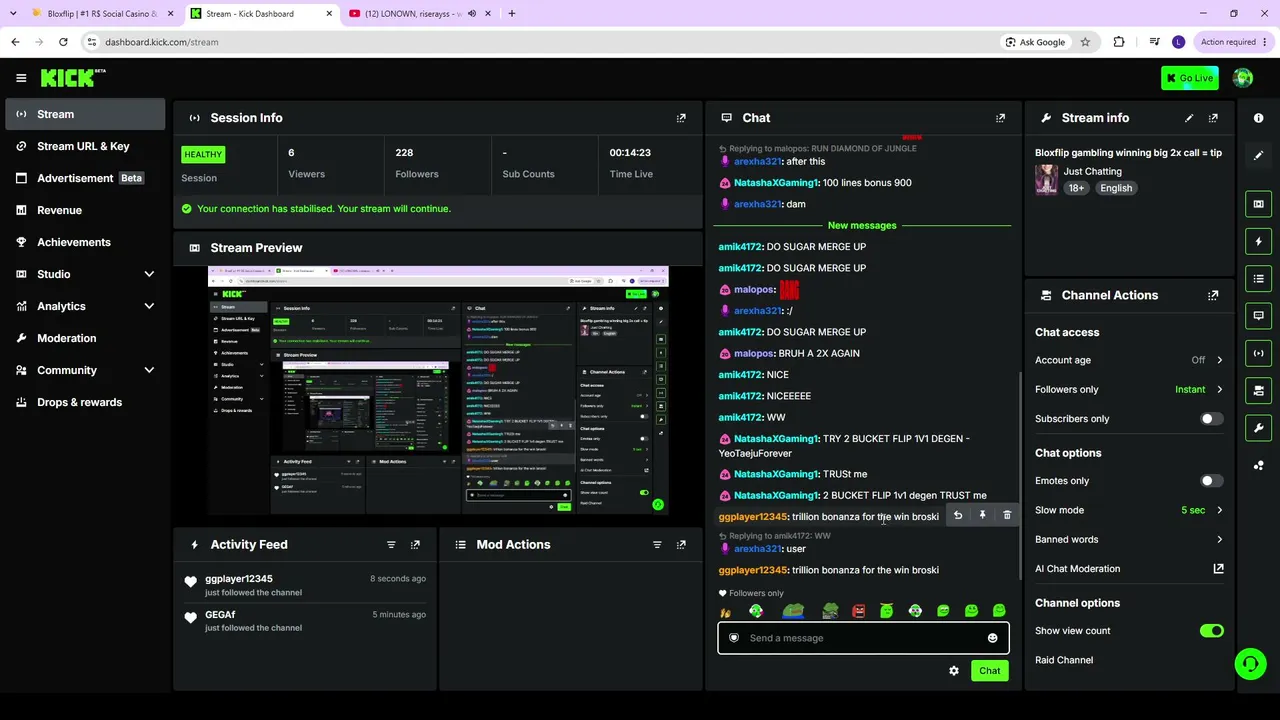Open Mod Actions filter options
Screen dimensions: 1280x720
657,545
